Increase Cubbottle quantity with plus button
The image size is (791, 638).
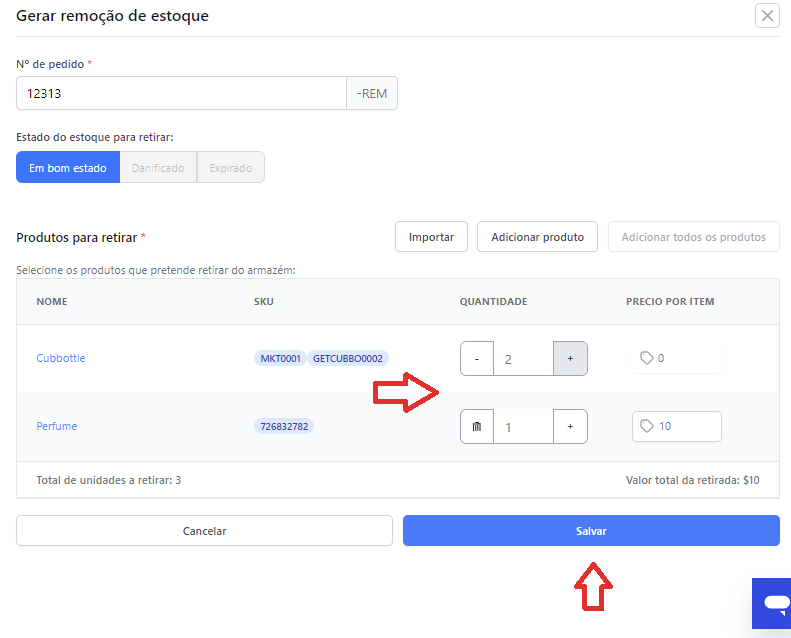(570, 359)
